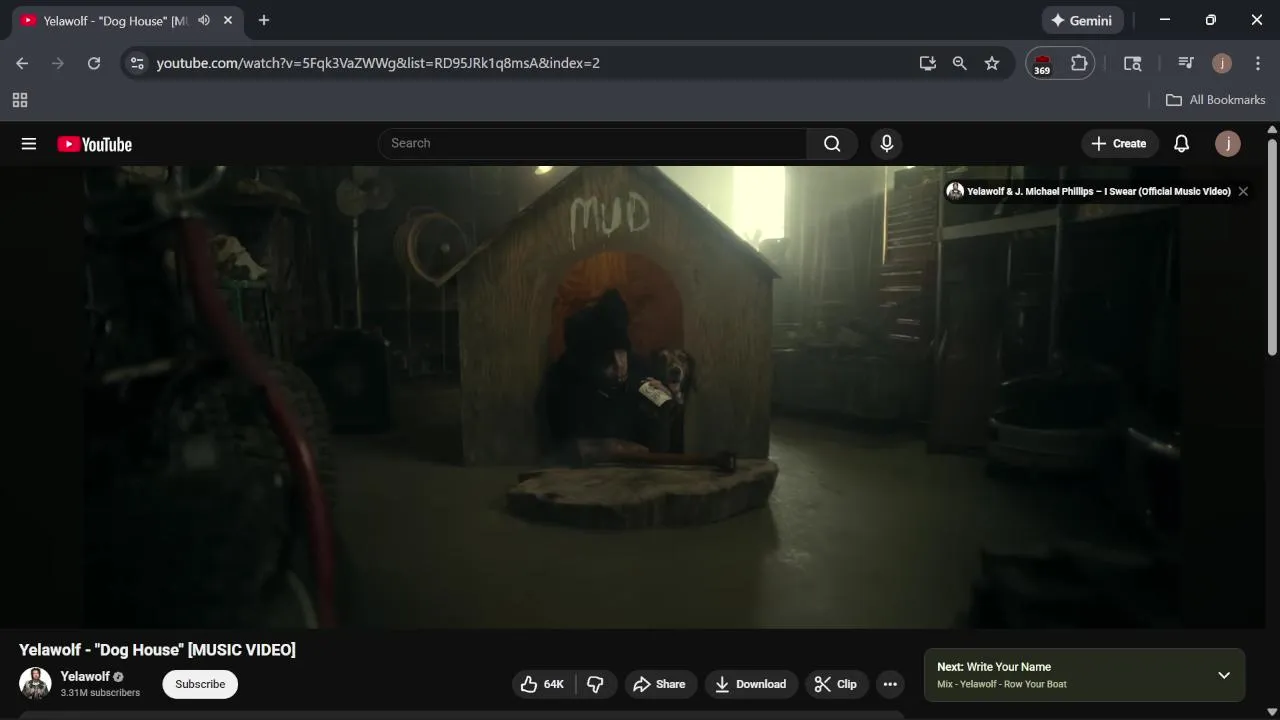The image size is (1280, 720).
Task: Open the Yelawolf channel avatar
Action: click(x=35, y=684)
